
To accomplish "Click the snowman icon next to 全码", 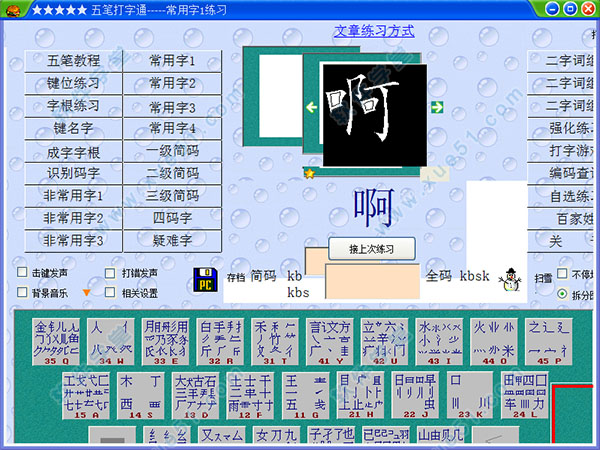I will tap(510, 280).
